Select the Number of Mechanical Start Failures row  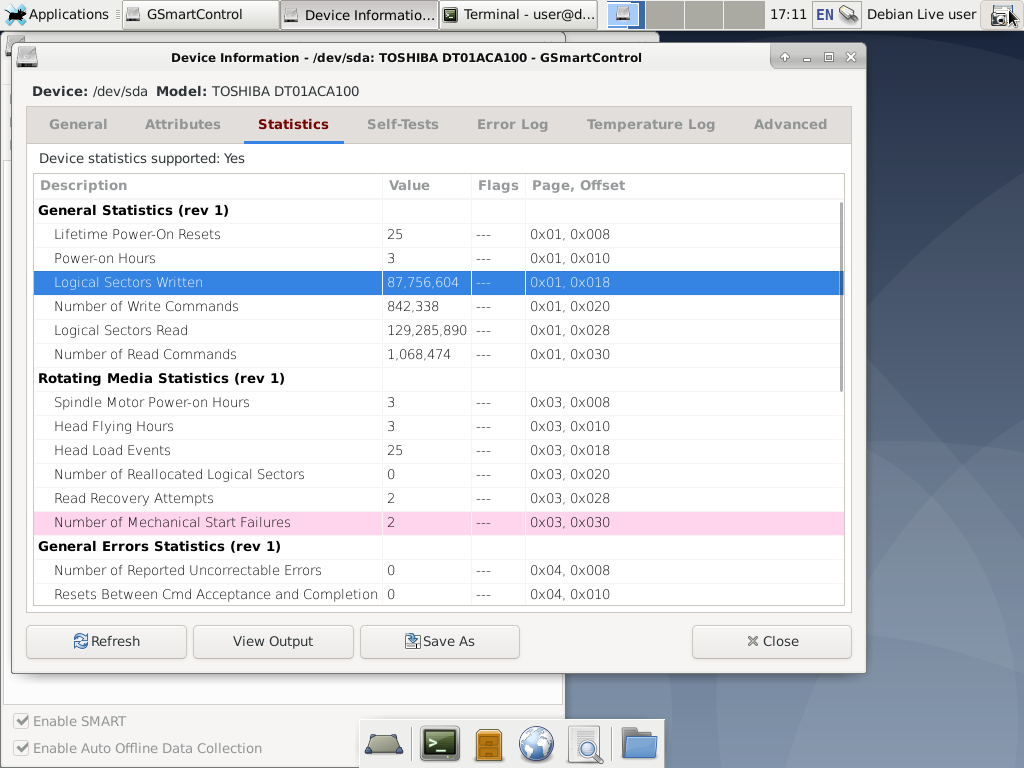(439, 522)
